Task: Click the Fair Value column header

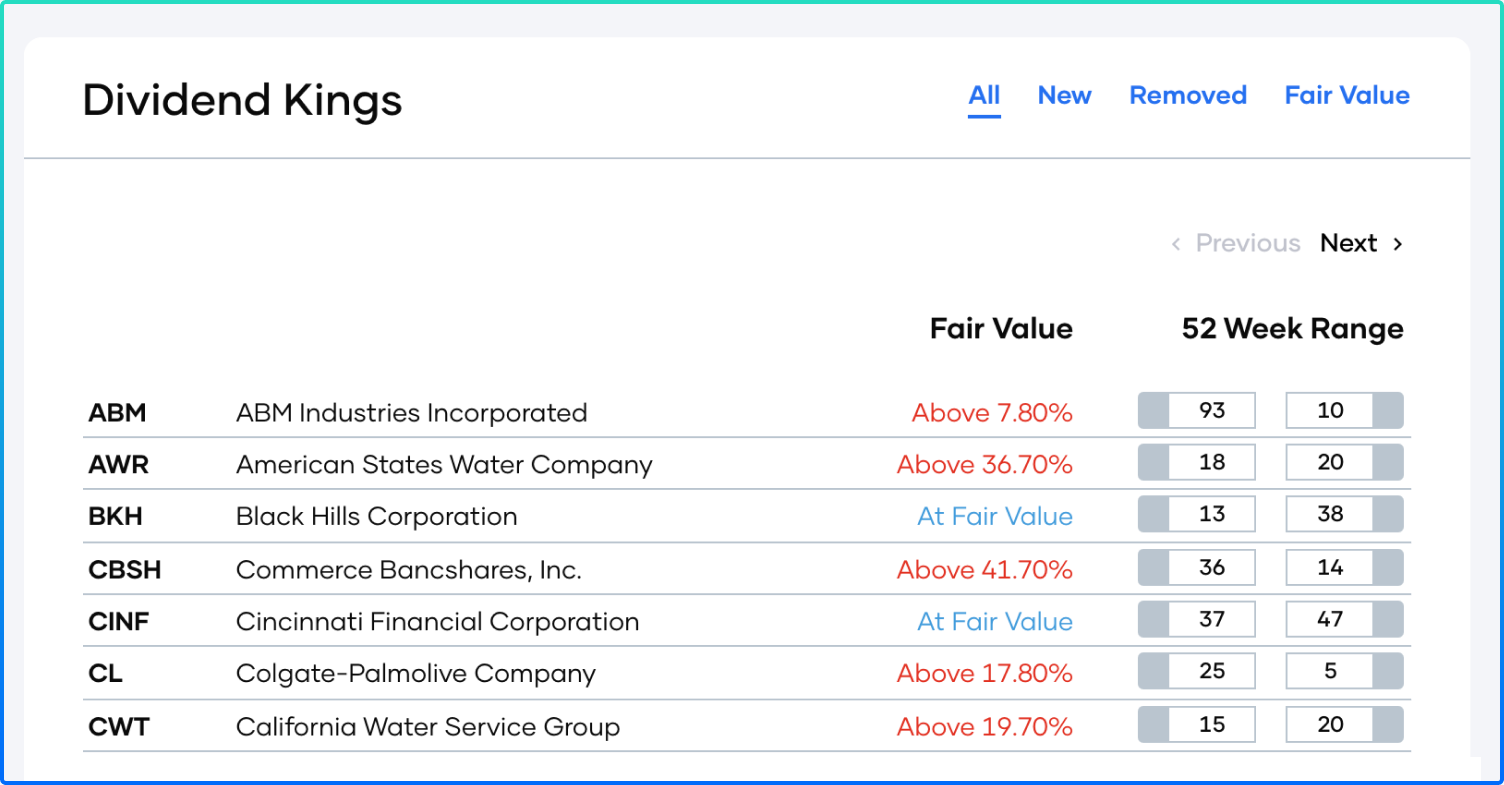Action: coord(1001,329)
